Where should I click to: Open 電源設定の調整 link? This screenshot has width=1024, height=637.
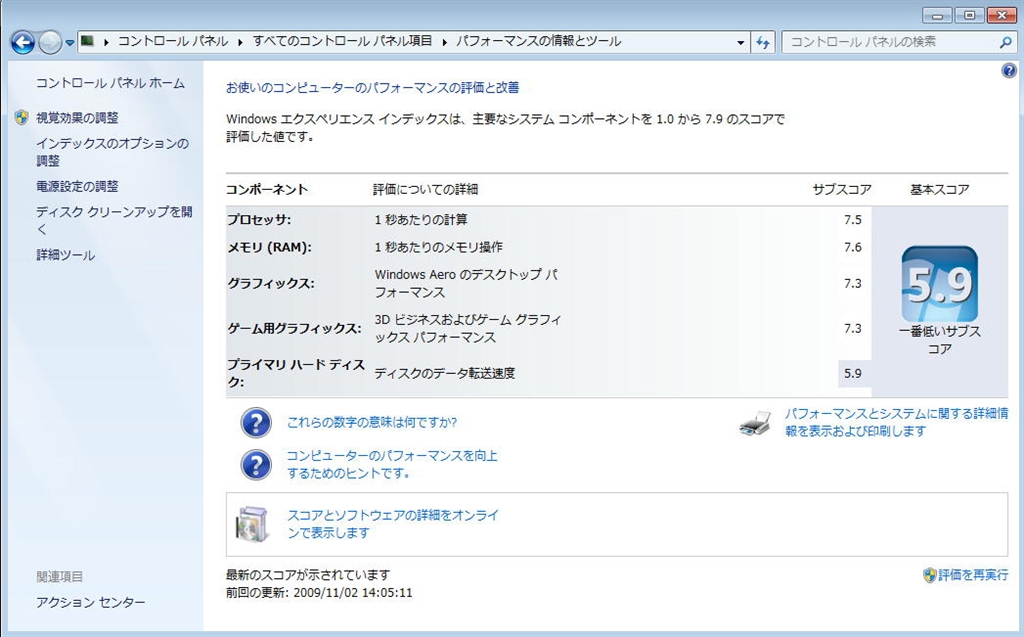pyautogui.click(x=77, y=186)
